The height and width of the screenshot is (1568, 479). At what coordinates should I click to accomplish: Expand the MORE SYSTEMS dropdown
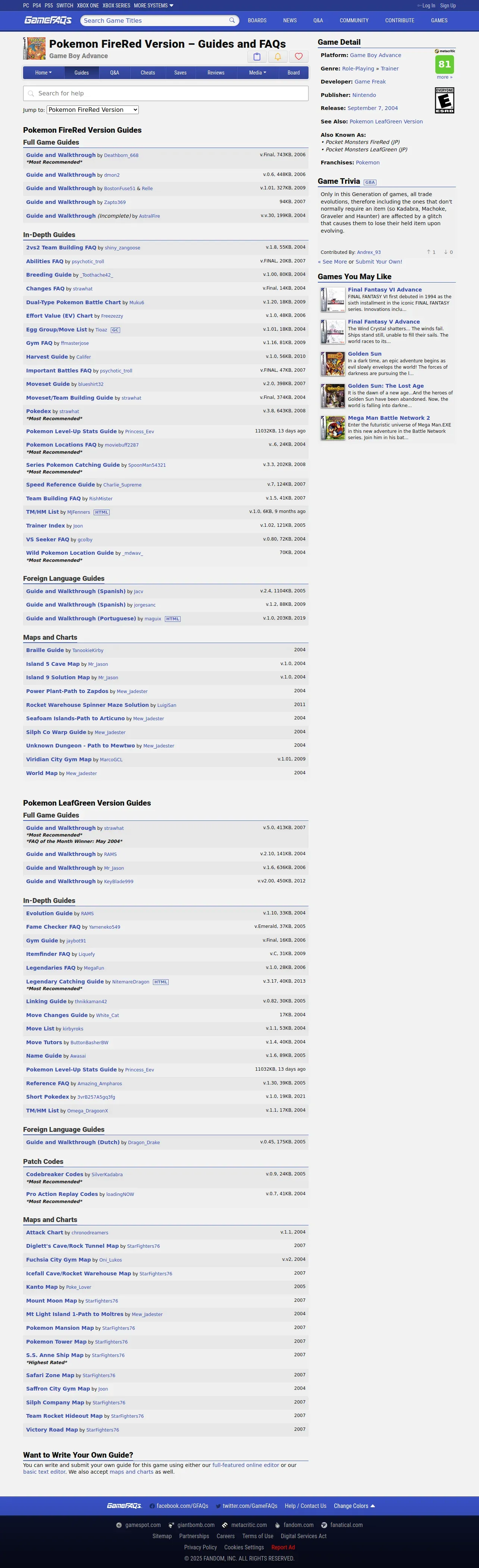click(154, 6)
